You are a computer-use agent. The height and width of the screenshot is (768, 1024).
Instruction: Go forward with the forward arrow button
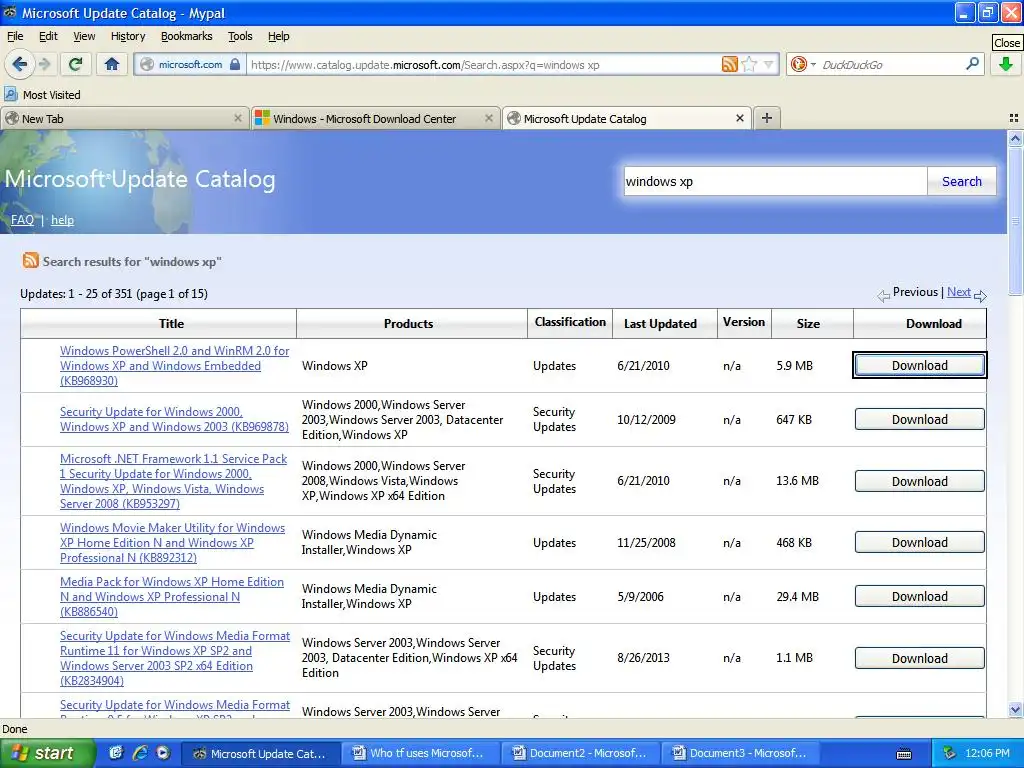[45, 64]
